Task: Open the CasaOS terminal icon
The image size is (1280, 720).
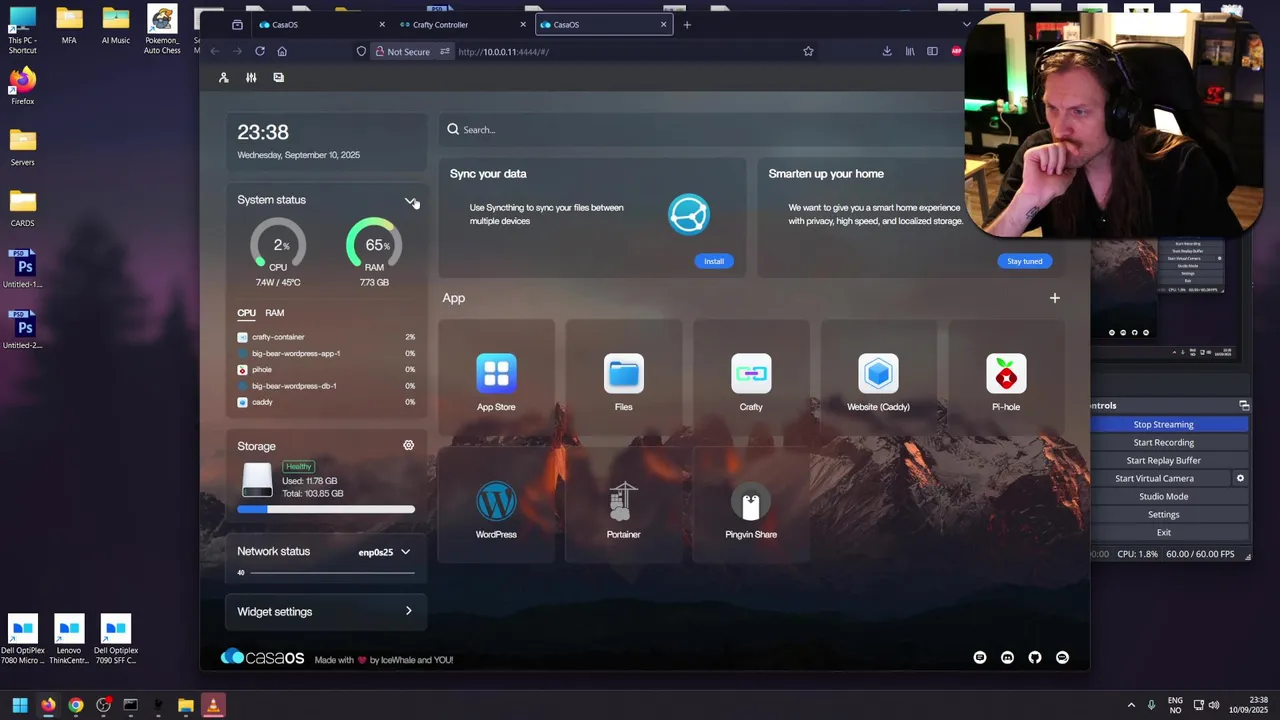Action: [x=278, y=77]
